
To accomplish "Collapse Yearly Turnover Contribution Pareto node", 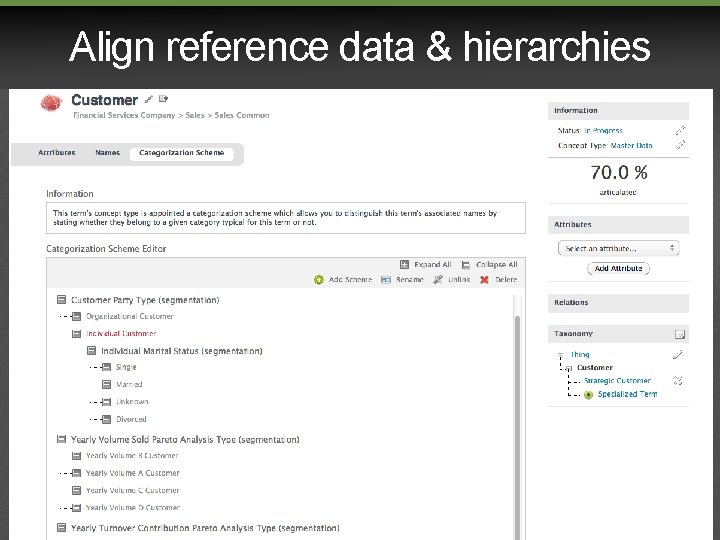I will click(x=61, y=528).
